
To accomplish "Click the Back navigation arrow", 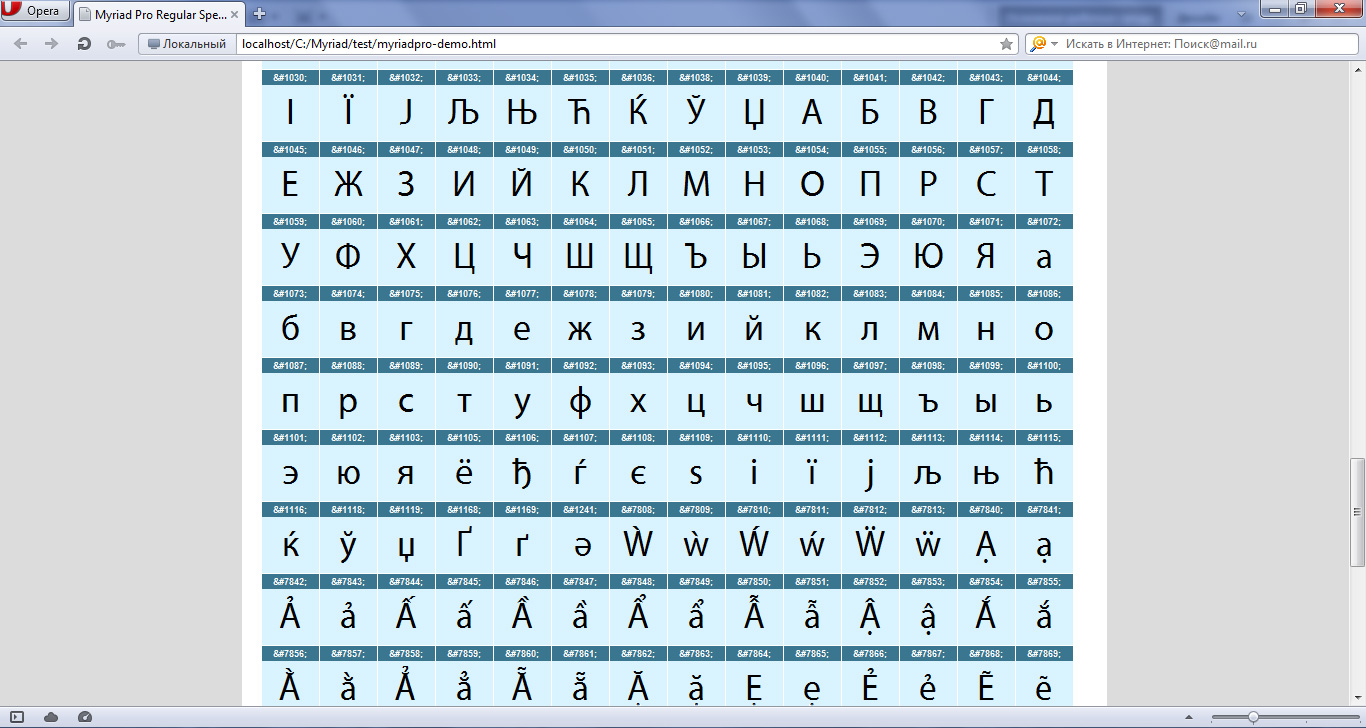I will [21, 44].
